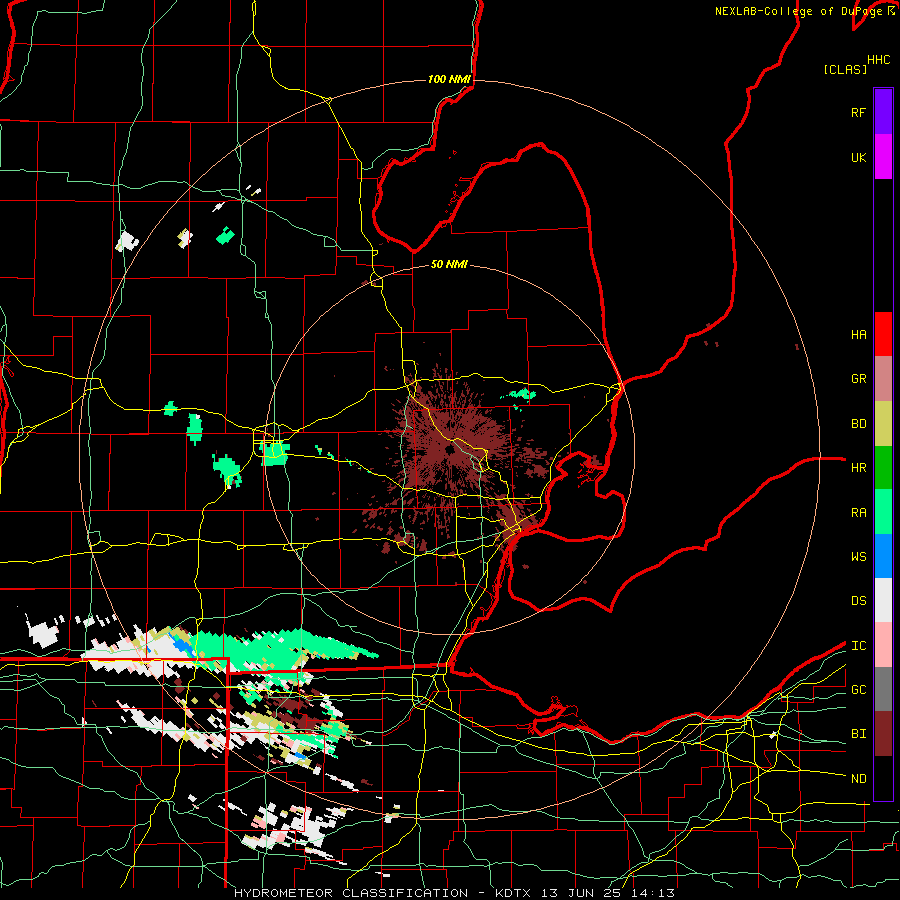Click the RF purple legend swatch
The image size is (900, 900).
point(883,112)
